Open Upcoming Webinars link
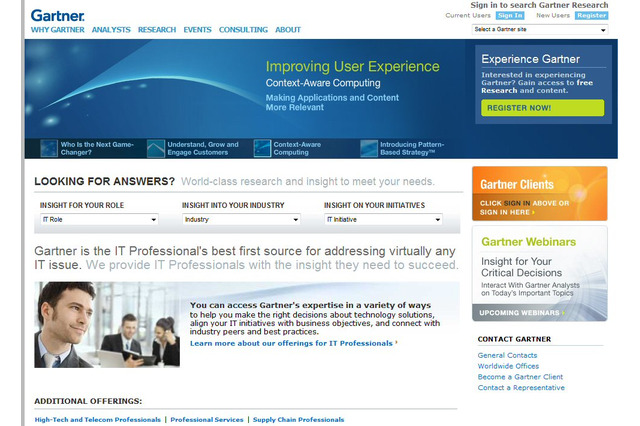Image resolution: width=640 pixels, height=426 pixels. tap(522, 313)
